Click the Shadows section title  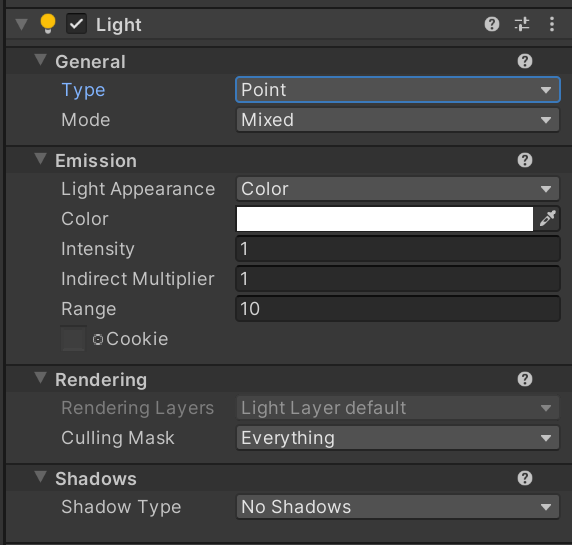pyautogui.click(x=96, y=479)
